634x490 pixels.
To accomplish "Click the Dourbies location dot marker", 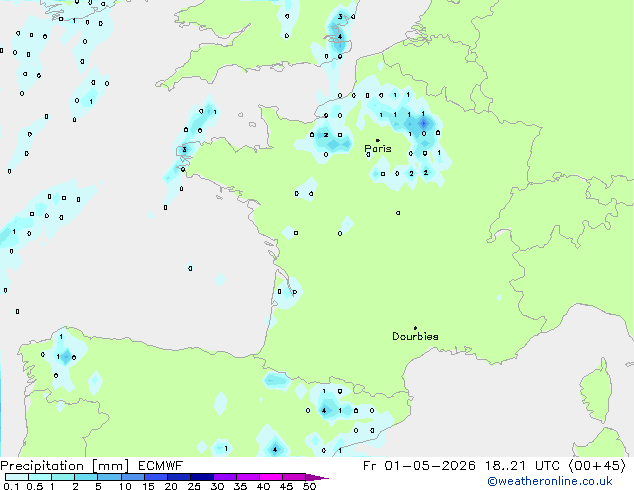I will [415, 328].
